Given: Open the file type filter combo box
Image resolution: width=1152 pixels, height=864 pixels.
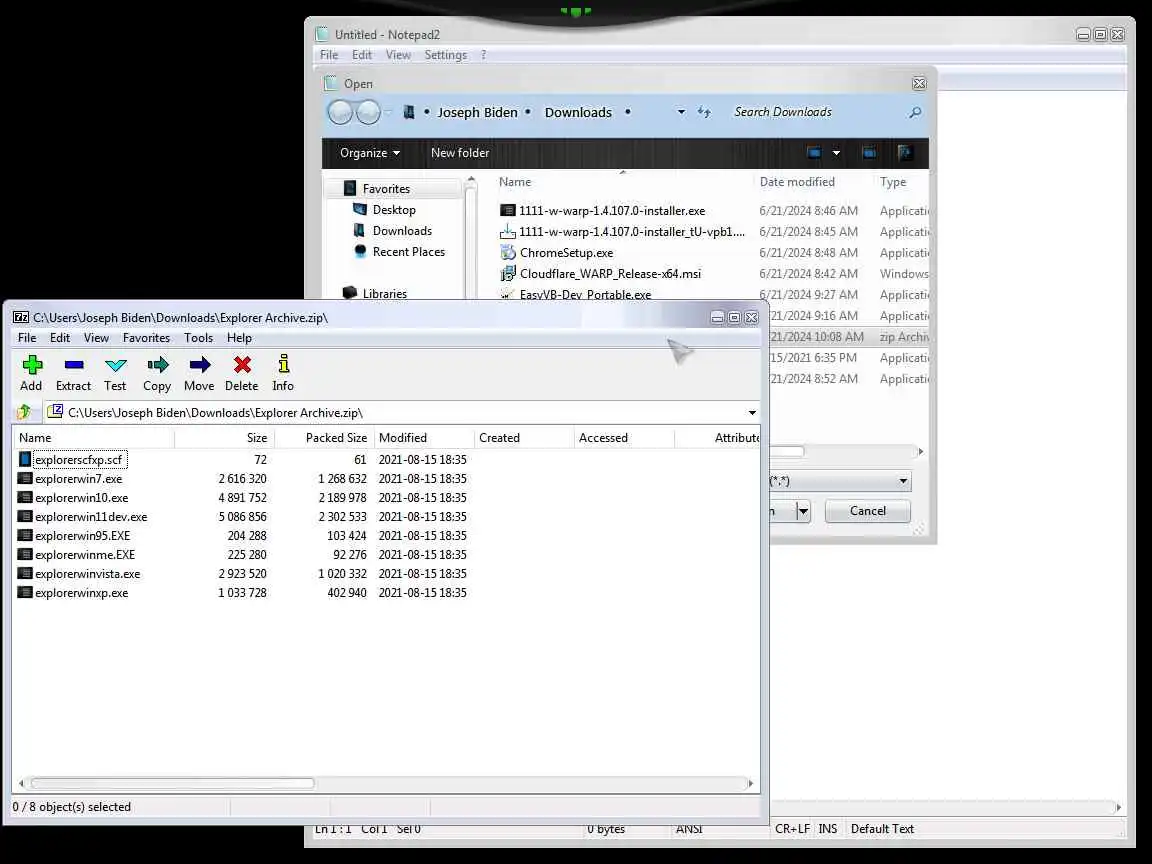Looking at the screenshot, I should [x=839, y=481].
